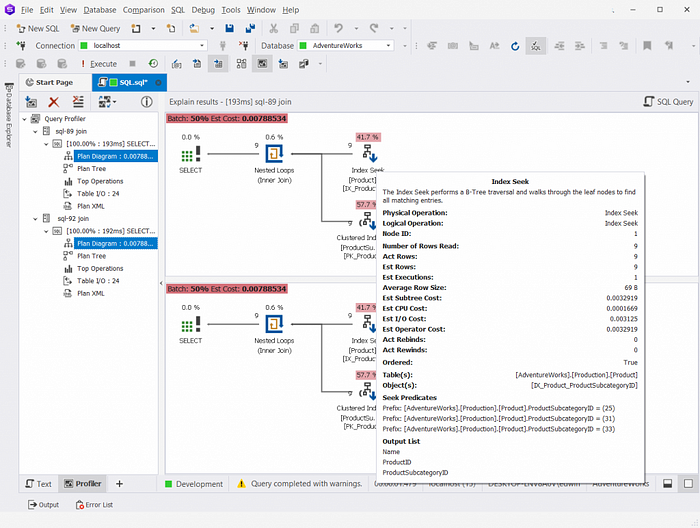Click the New SQL toolbar button
The image size is (700, 528).
[x=38, y=29]
